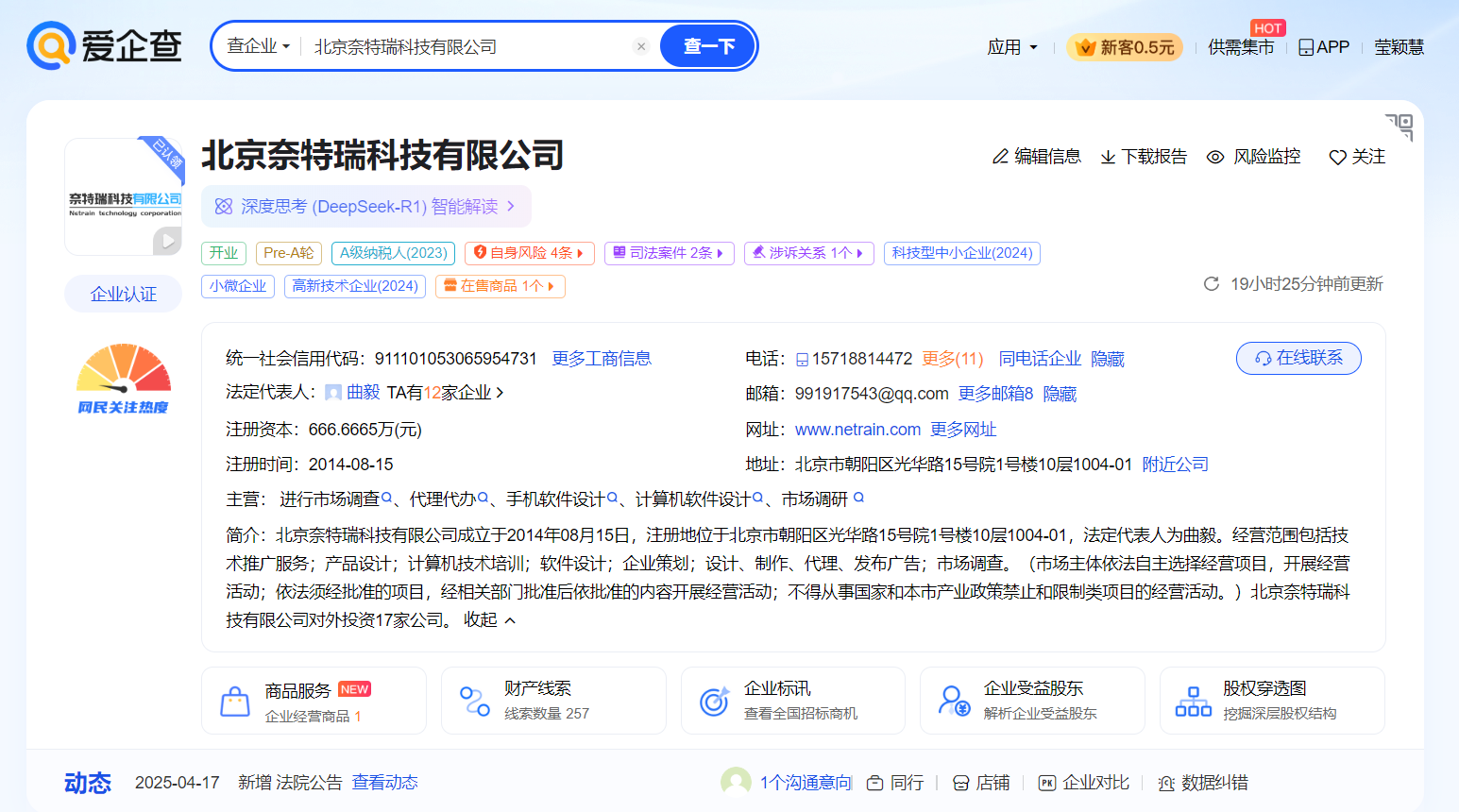The height and width of the screenshot is (812, 1459).
Task: Open the 查企业 search type dropdown
Action: [258, 46]
